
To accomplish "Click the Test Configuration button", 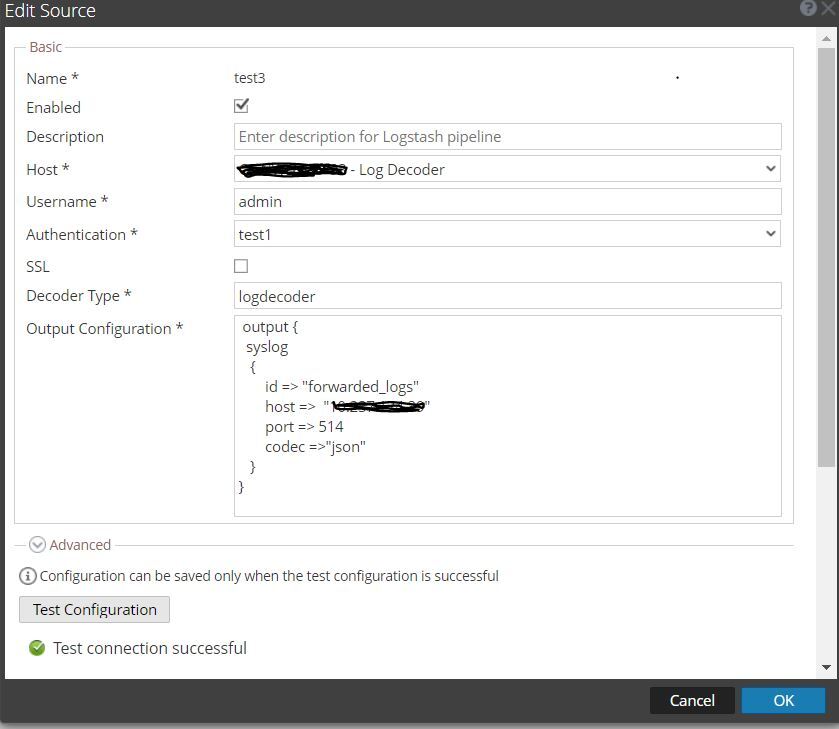I will [x=94, y=609].
